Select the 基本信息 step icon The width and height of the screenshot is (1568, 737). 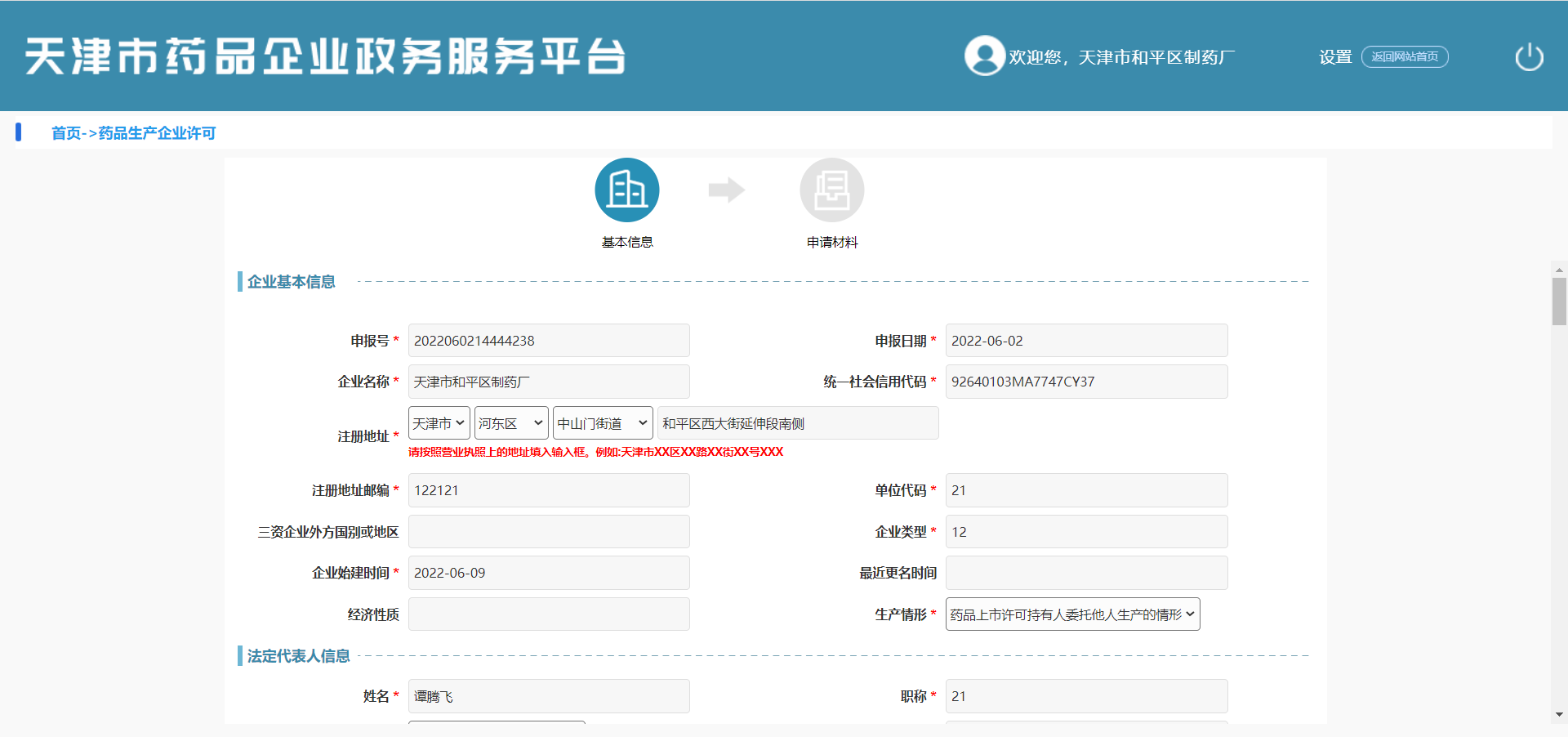(x=626, y=190)
